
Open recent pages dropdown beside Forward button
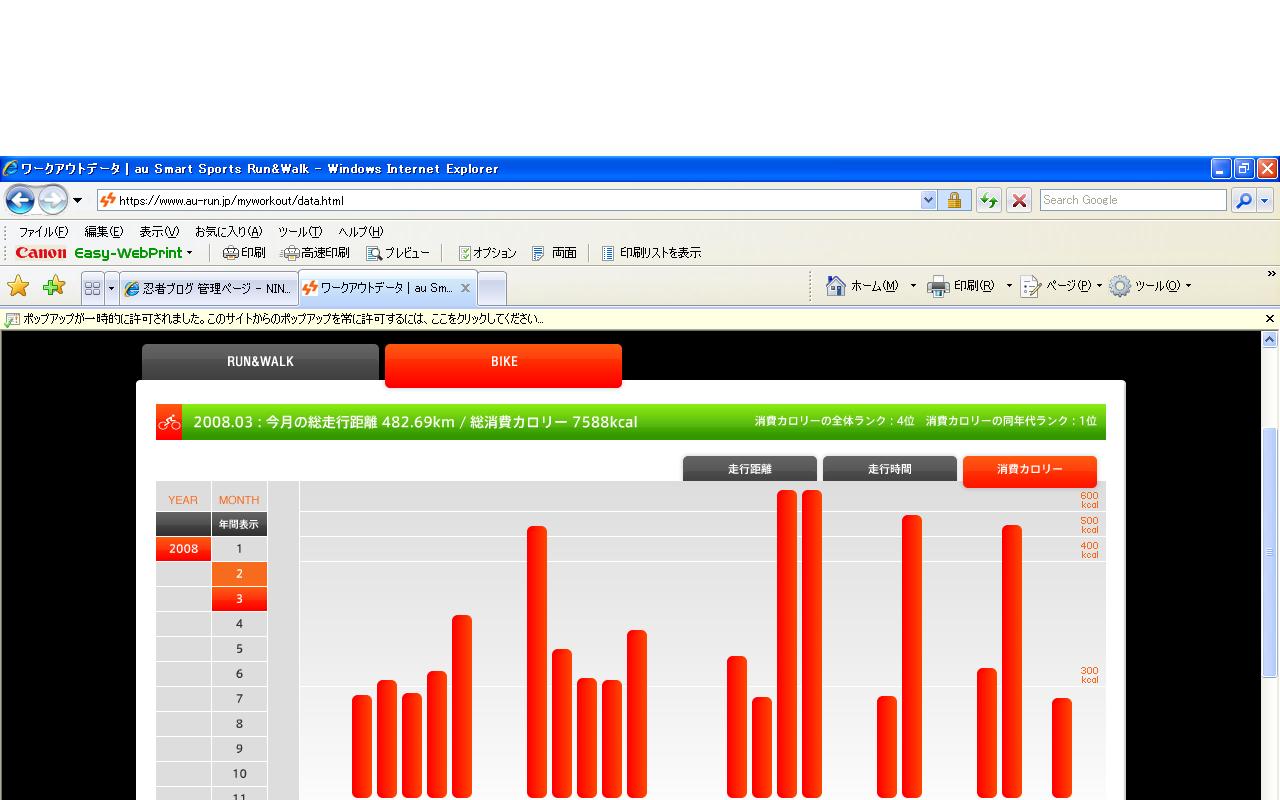point(78,200)
